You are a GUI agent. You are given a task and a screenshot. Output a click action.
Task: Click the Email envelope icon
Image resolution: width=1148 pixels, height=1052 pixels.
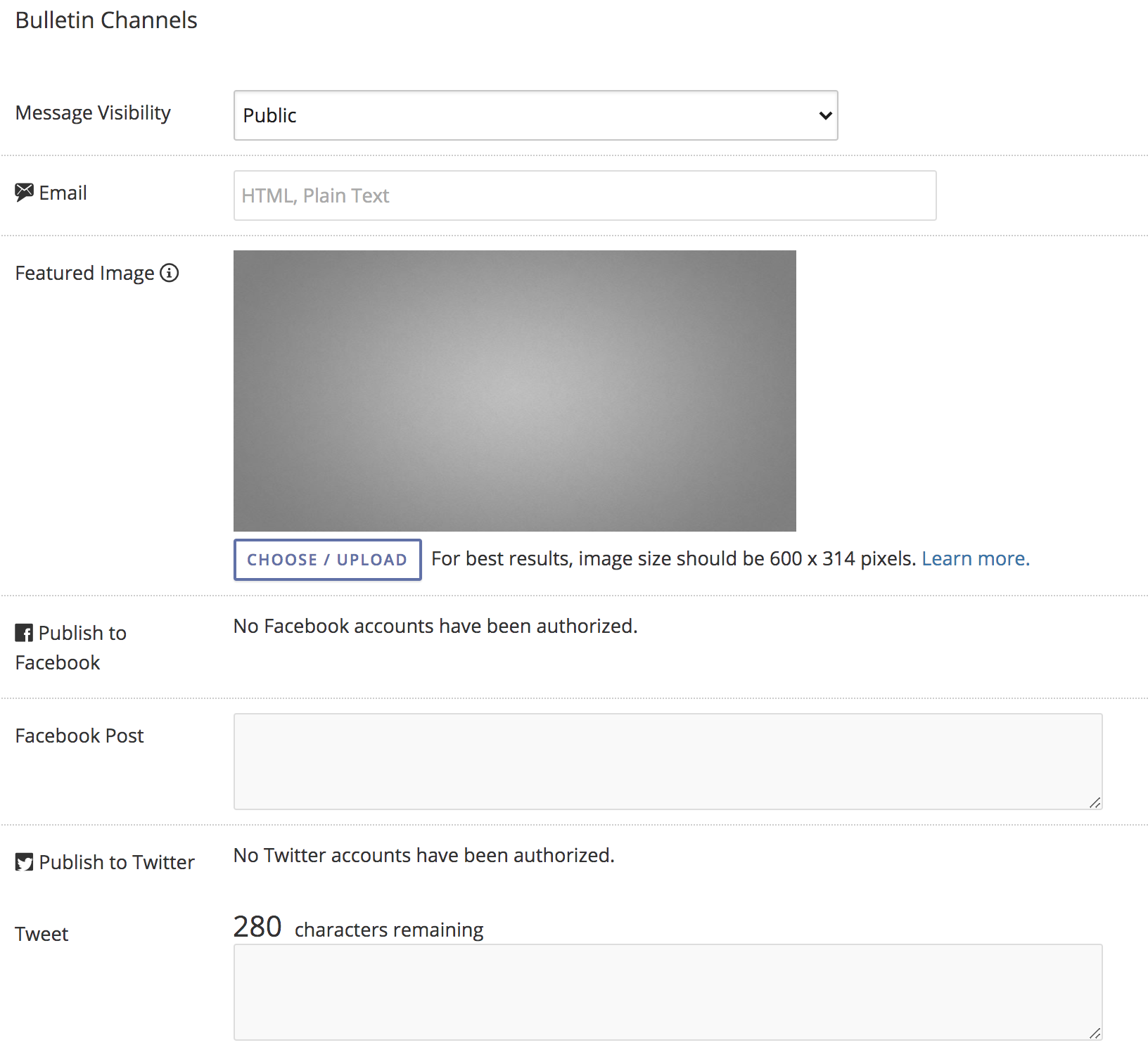25,191
